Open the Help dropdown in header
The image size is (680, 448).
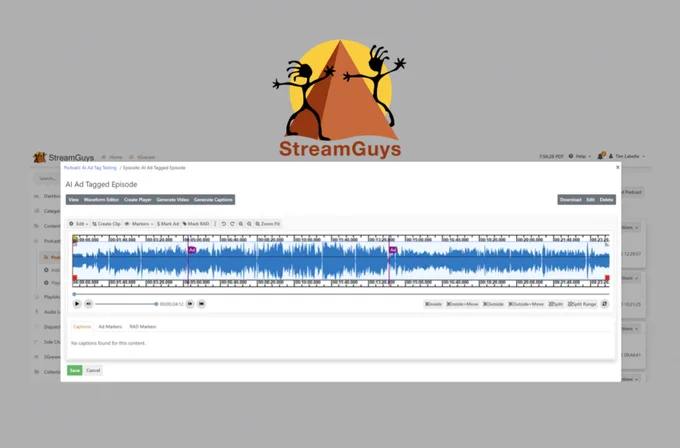pos(580,156)
